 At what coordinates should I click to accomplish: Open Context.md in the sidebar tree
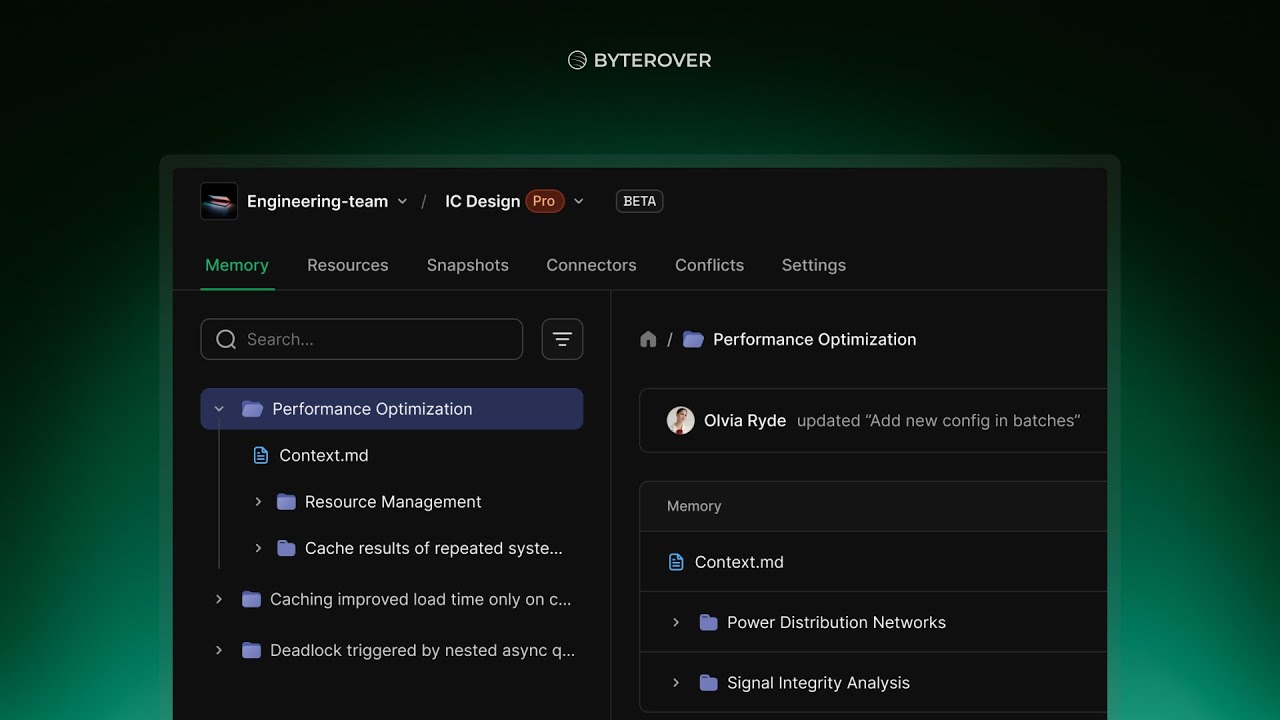(x=324, y=455)
